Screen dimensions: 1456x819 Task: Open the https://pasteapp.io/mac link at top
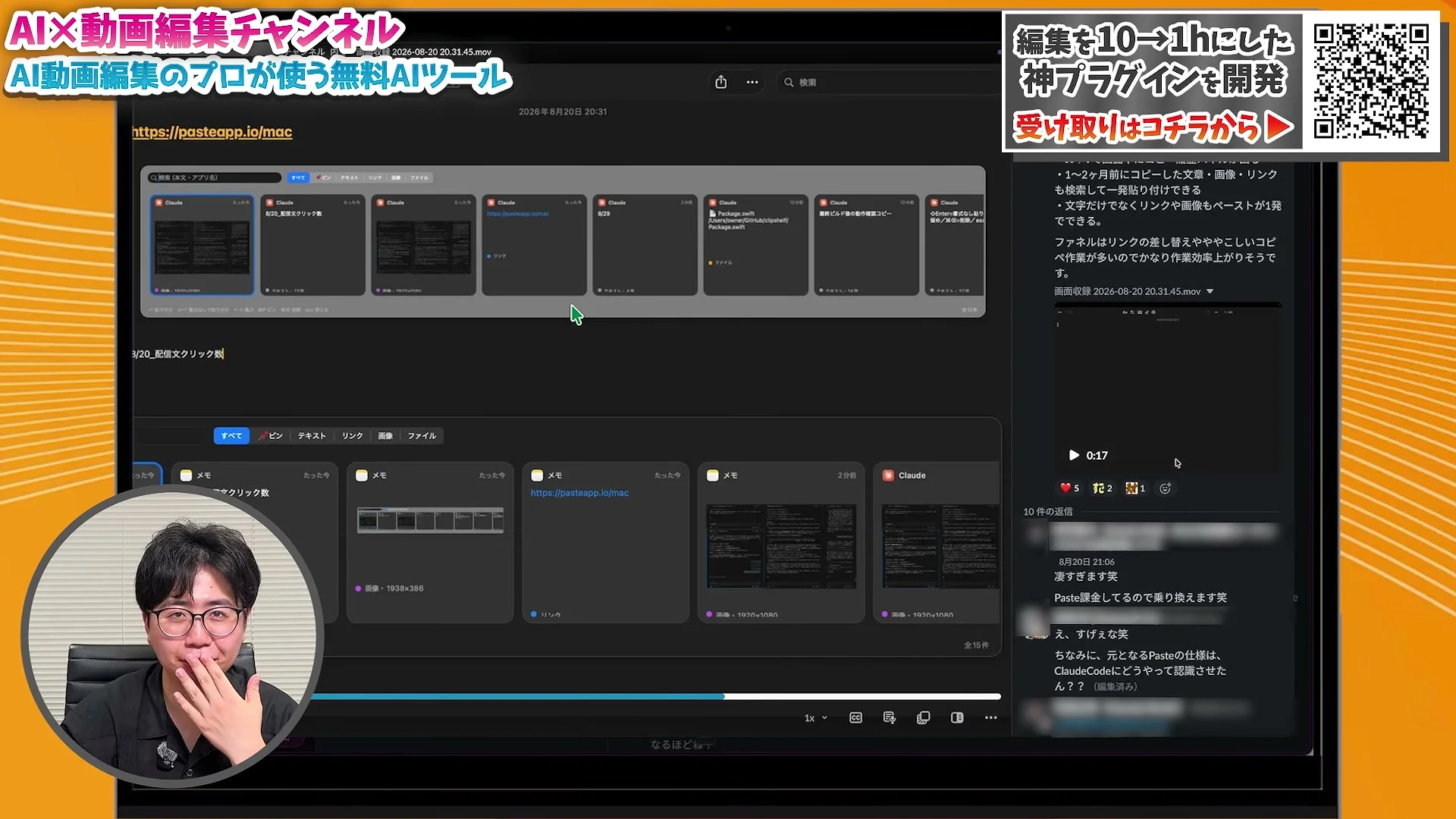(212, 132)
